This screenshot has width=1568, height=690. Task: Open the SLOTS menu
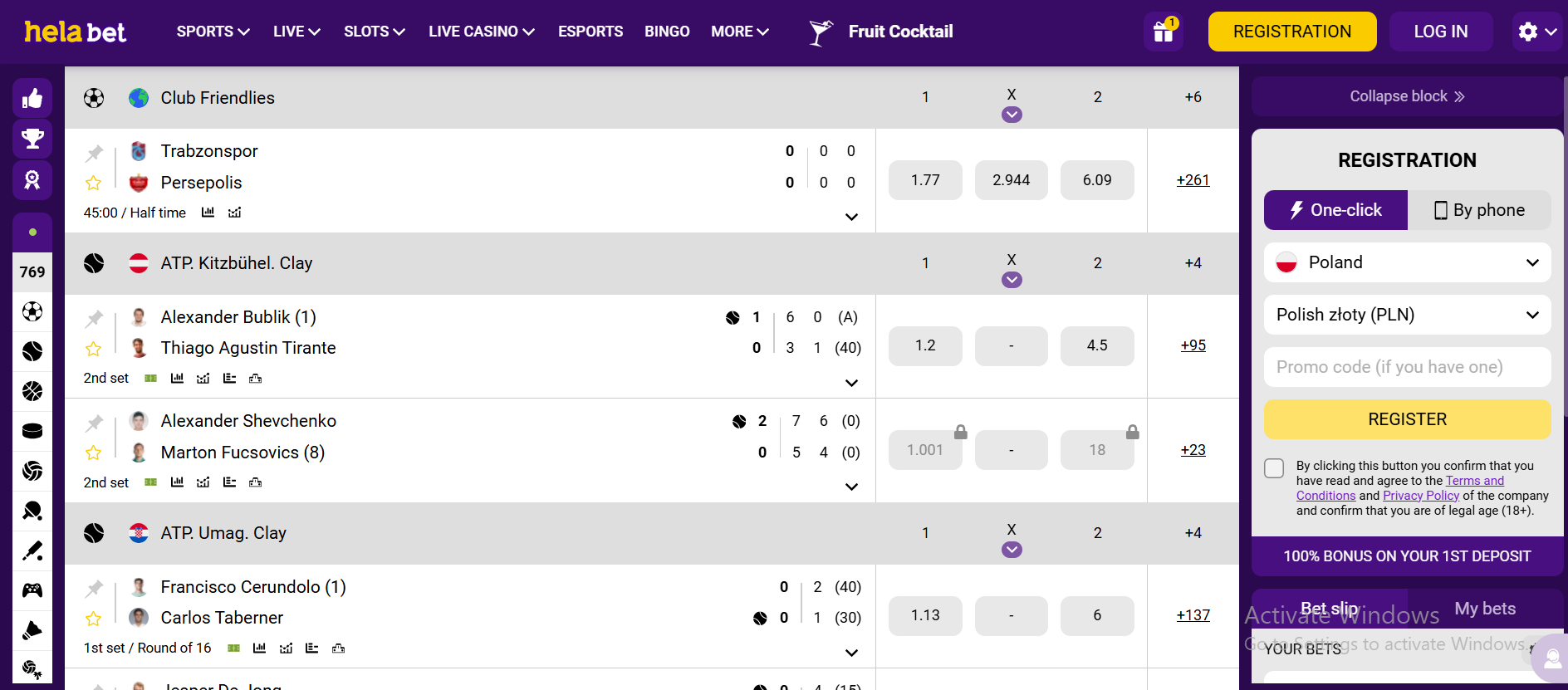(375, 32)
